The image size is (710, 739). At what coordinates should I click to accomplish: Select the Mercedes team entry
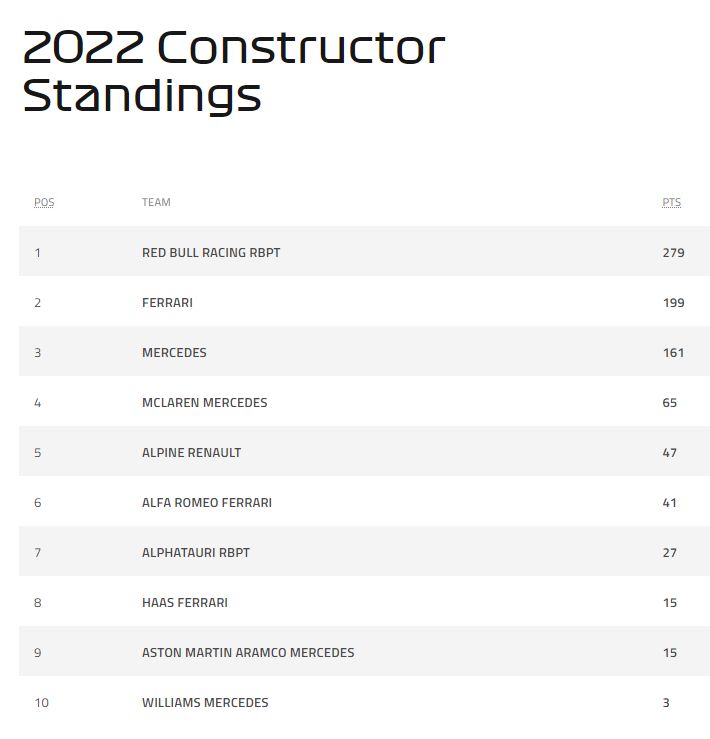pyautogui.click(x=174, y=353)
